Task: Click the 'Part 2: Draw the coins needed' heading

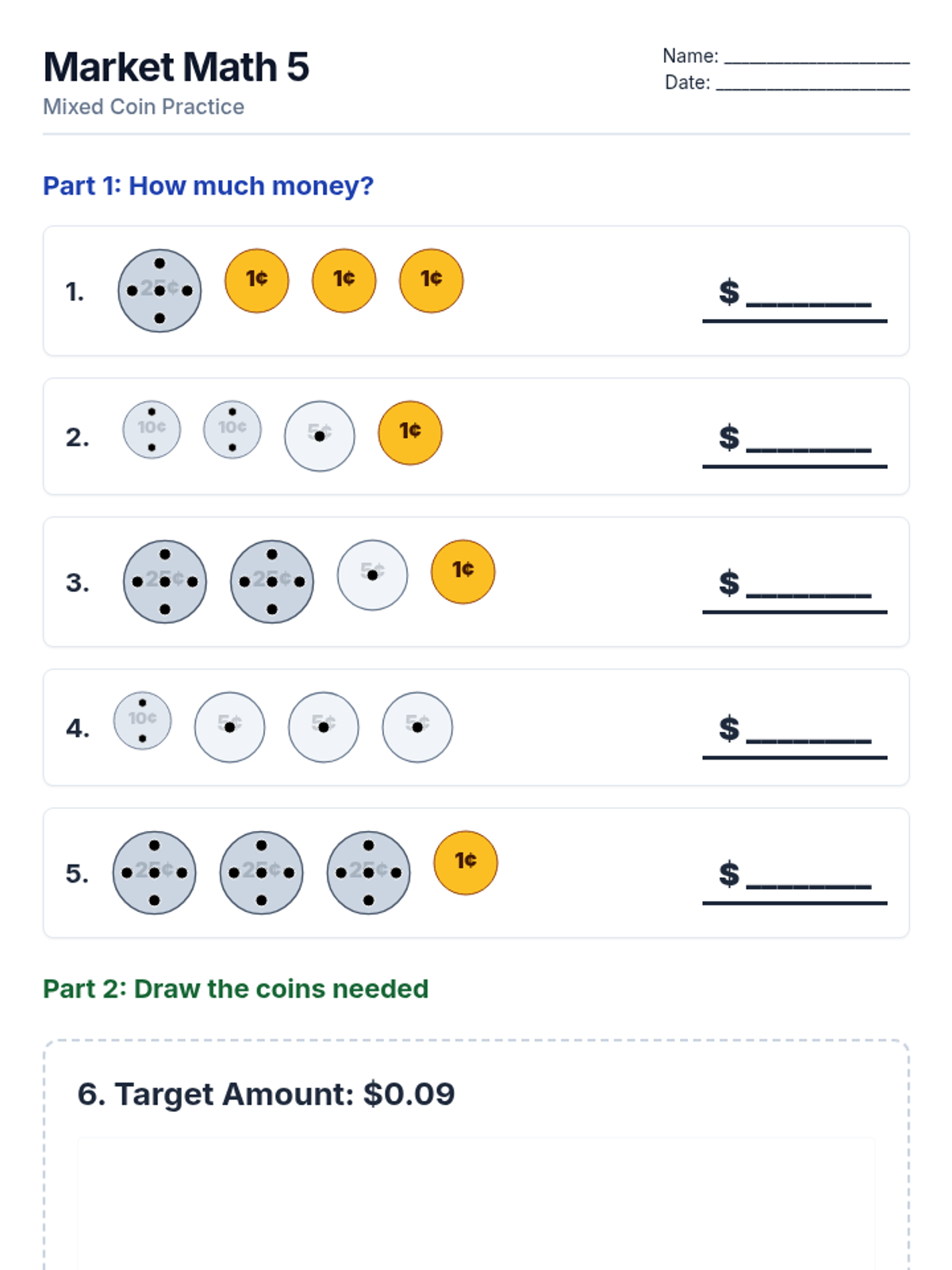Action: [x=236, y=989]
